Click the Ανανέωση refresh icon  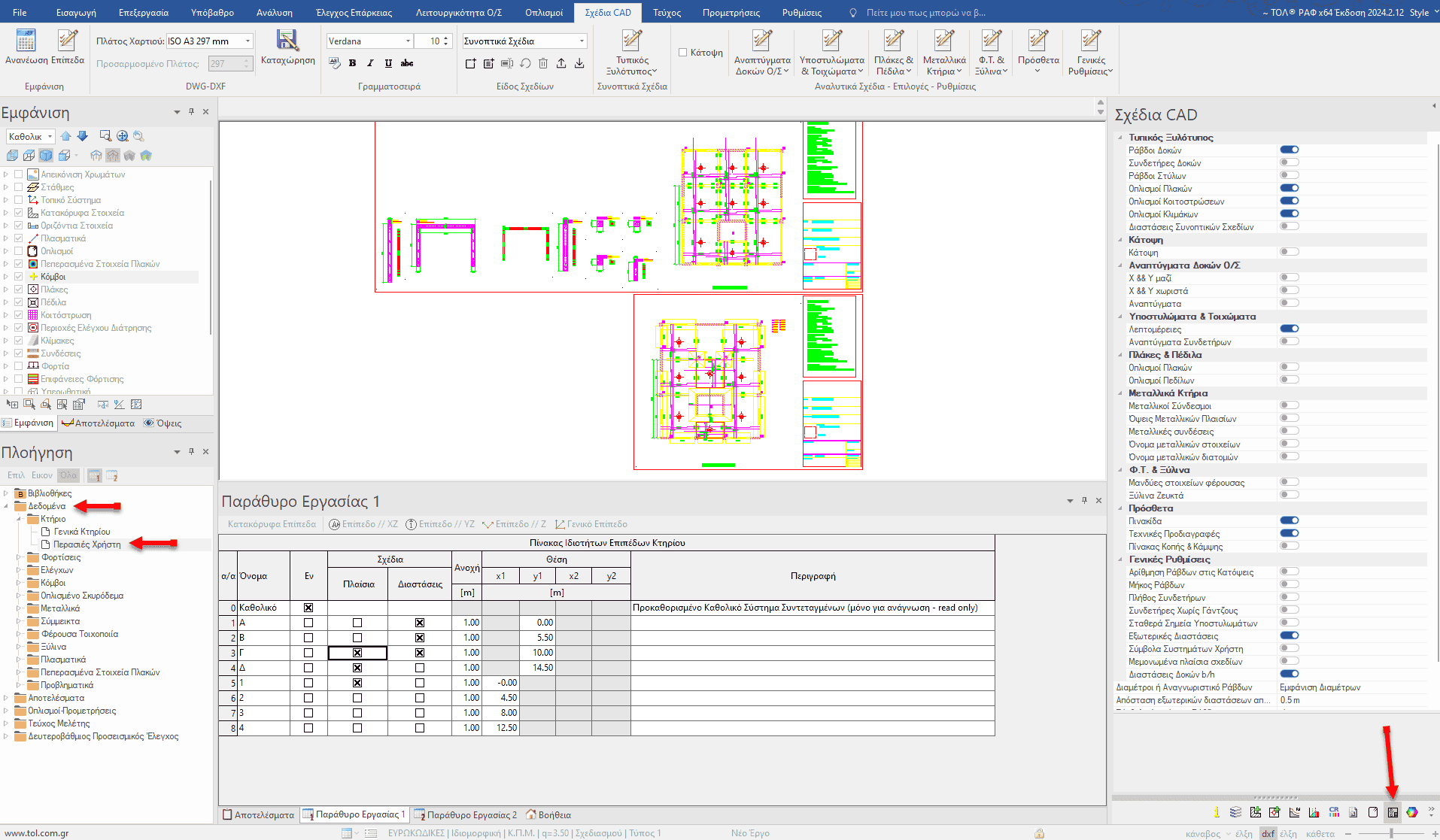coord(26,41)
